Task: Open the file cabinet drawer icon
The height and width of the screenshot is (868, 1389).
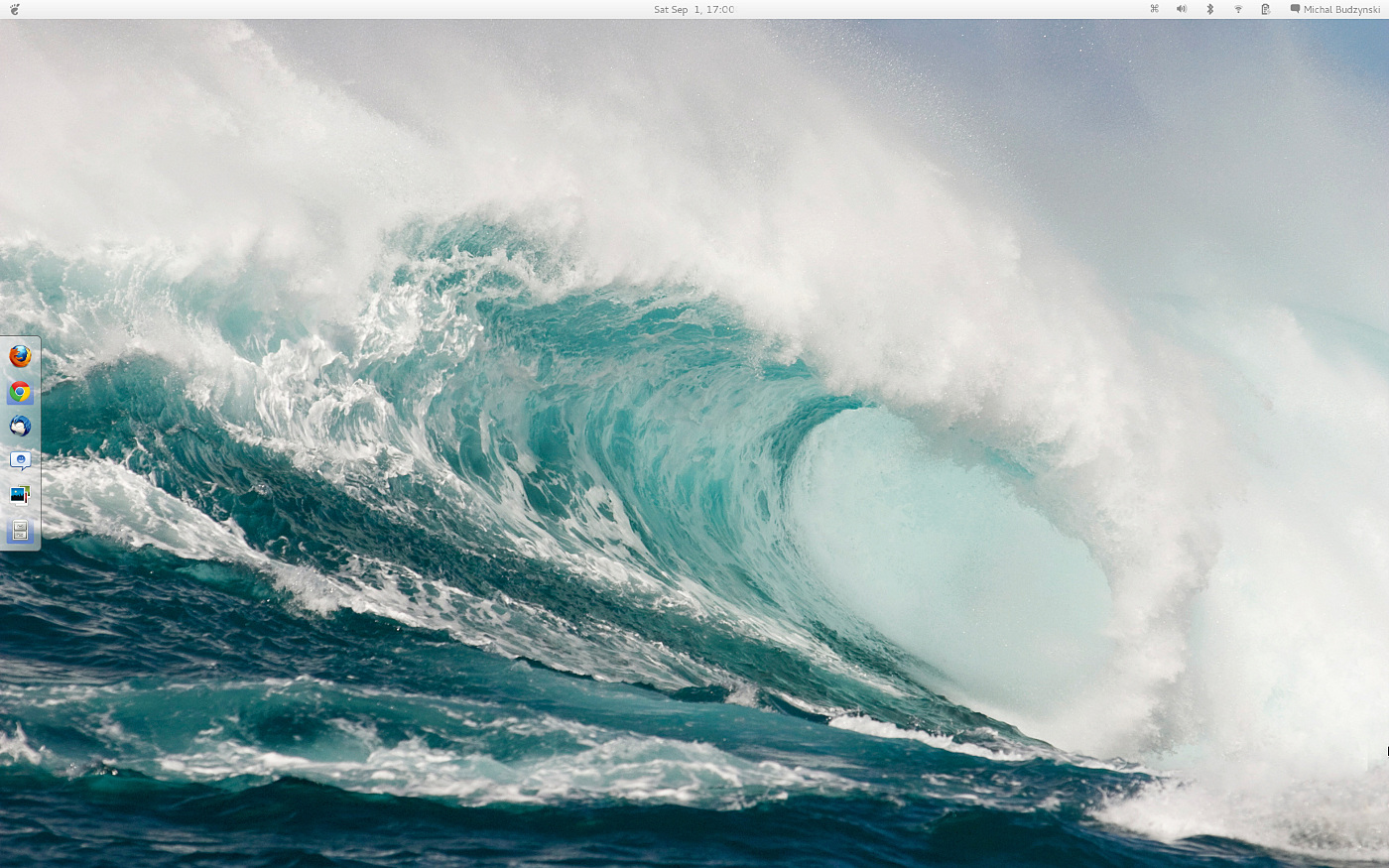Action: pos(20,530)
